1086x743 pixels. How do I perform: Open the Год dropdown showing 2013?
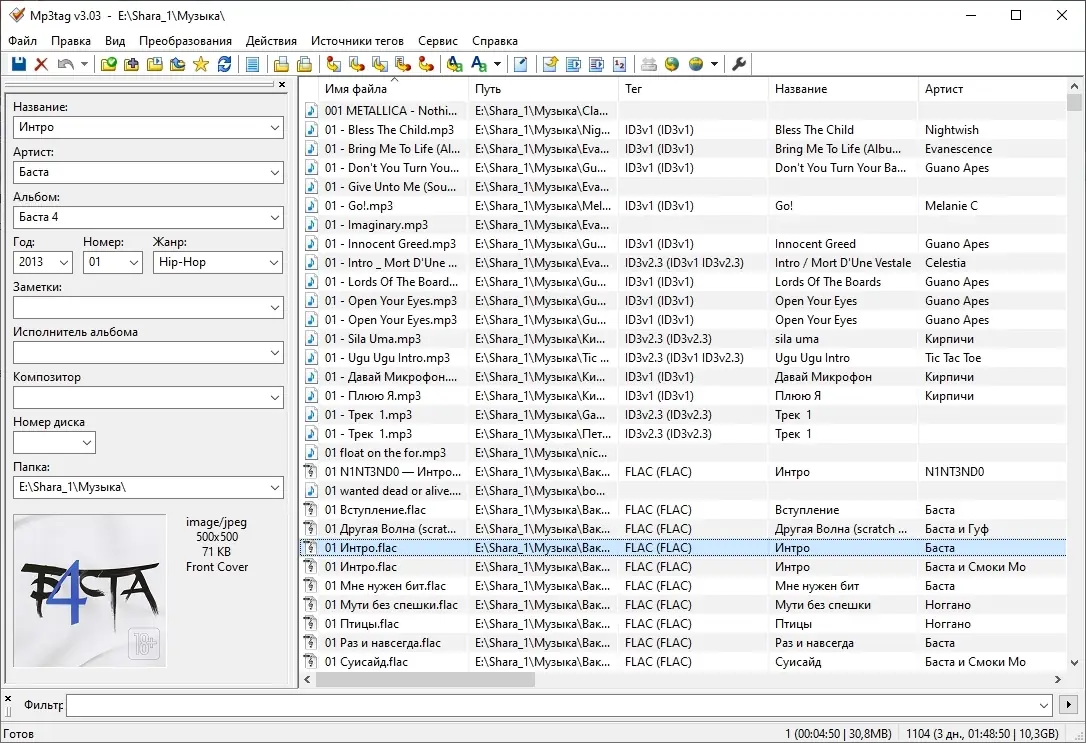(64, 262)
